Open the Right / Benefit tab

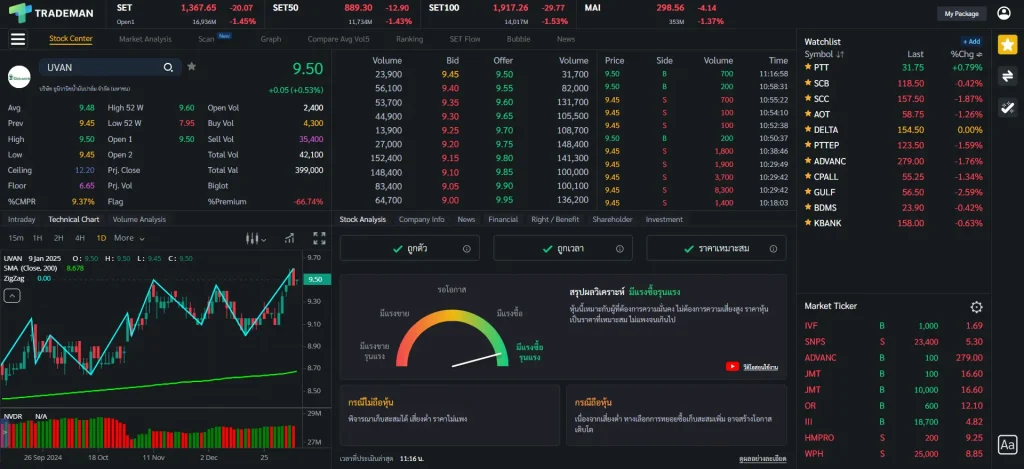point(555,219)
